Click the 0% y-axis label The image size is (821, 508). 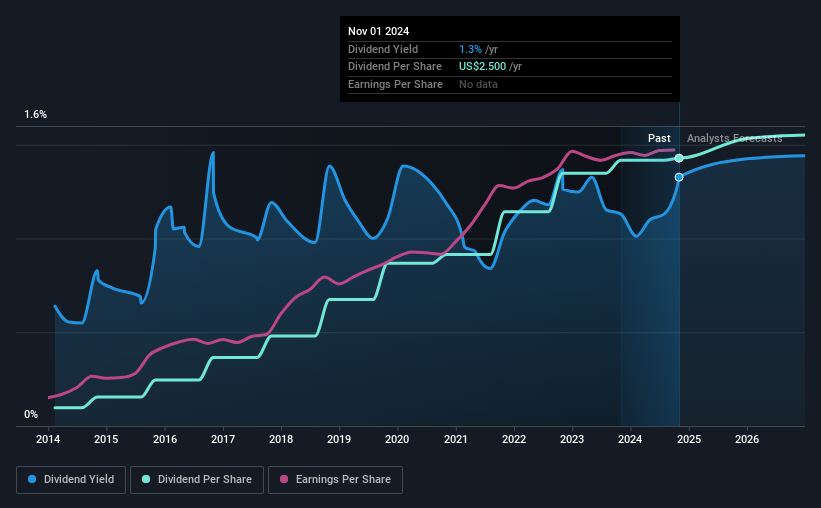coord(31,414)
